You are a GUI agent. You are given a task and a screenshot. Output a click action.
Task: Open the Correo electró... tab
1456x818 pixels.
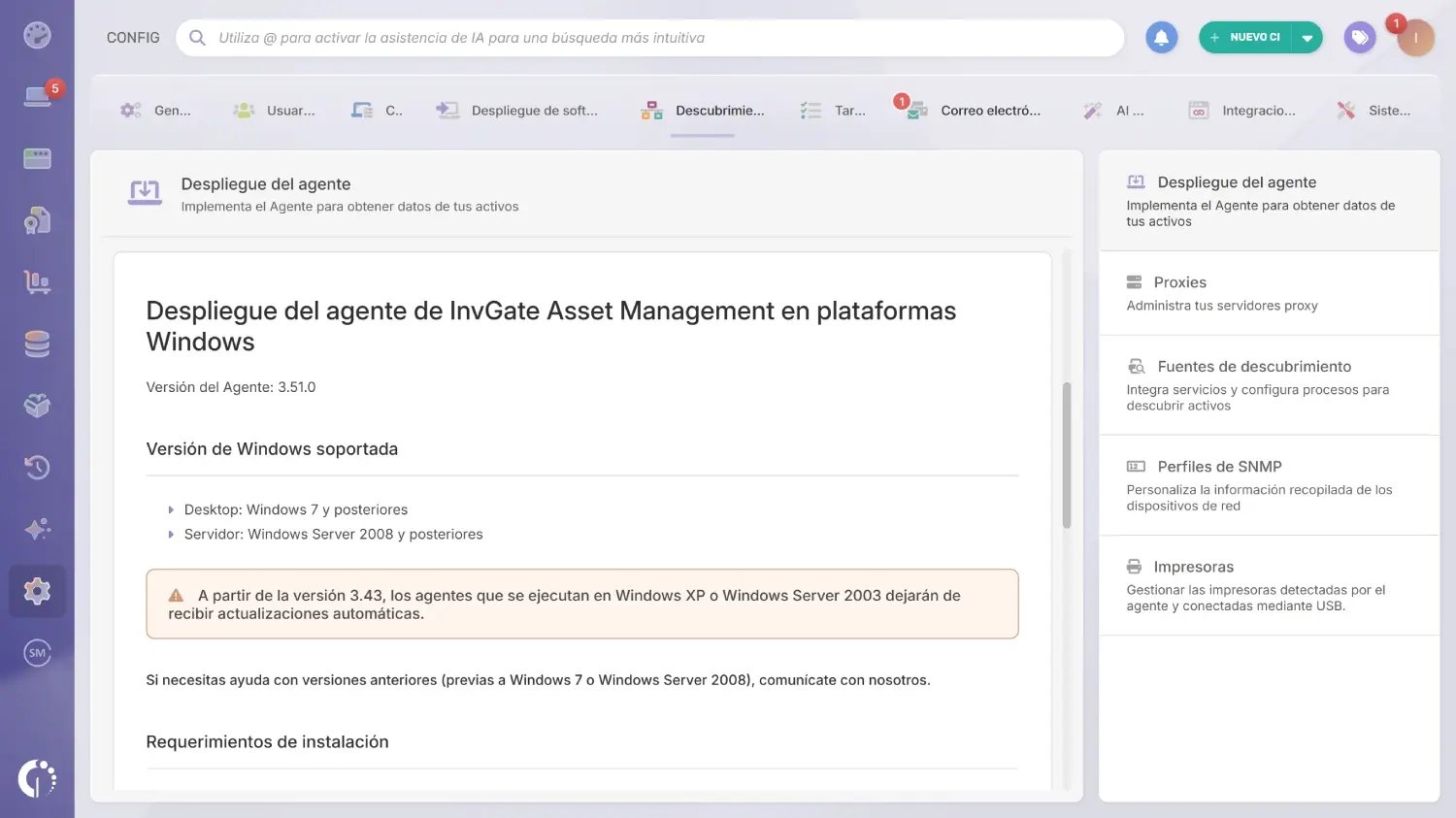click(974, 111)
